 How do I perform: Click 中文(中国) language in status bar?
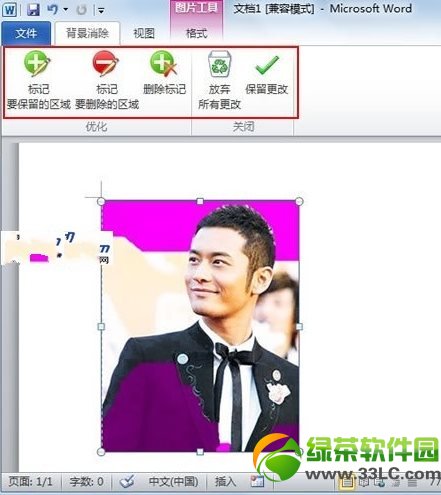173,481
